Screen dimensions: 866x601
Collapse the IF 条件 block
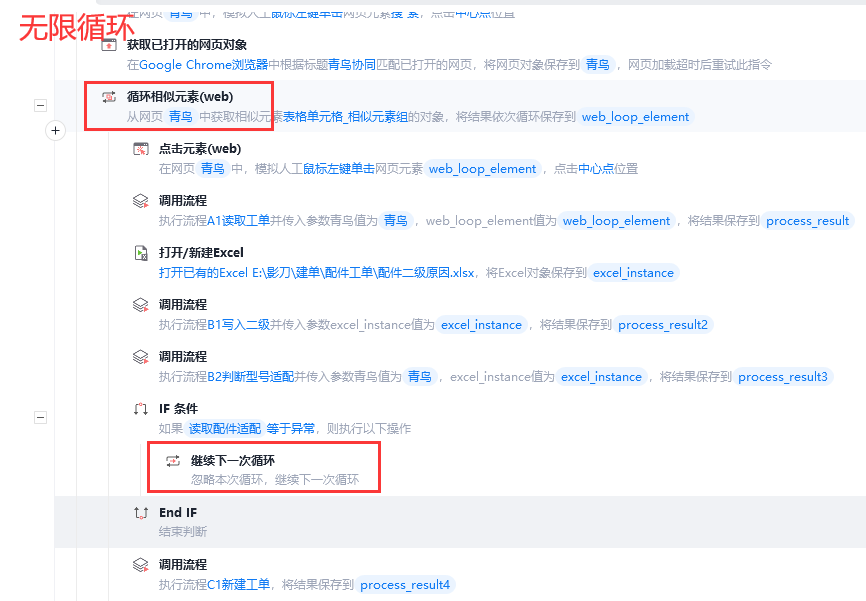(x=40, y=417)
